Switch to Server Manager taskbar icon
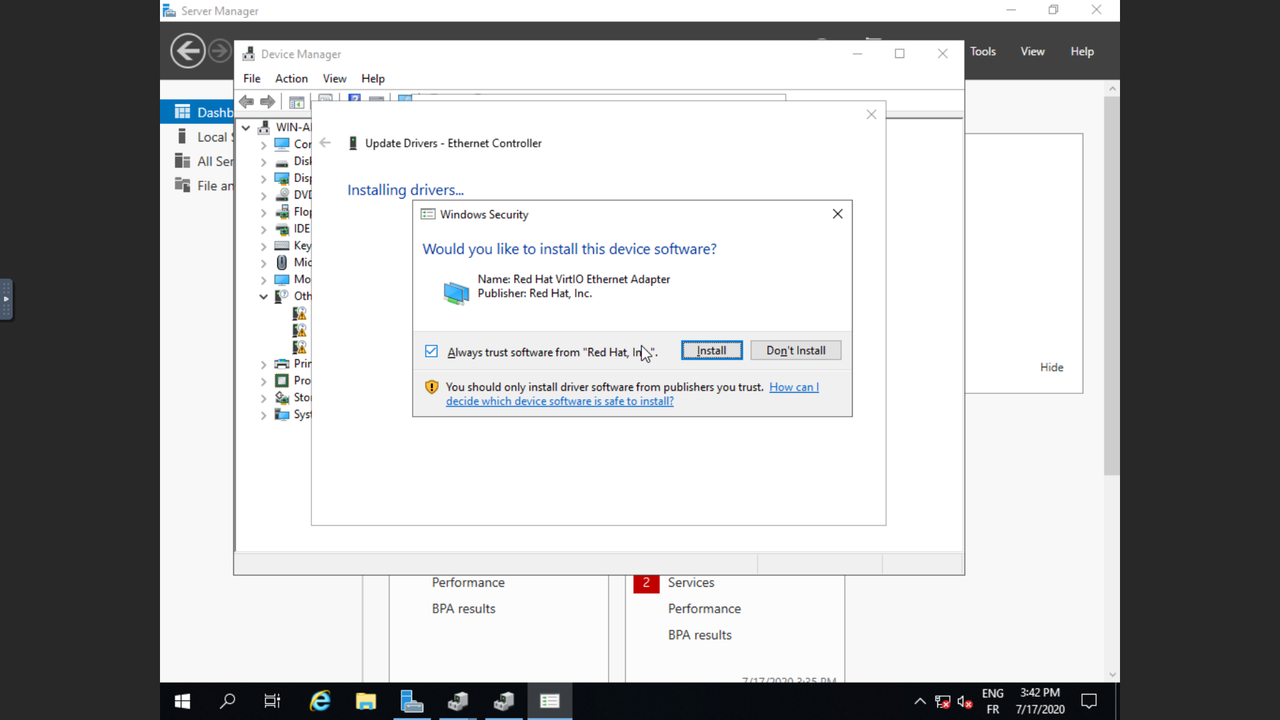Viewport: 1280px width, 720px height. click(x=412, y=701)
